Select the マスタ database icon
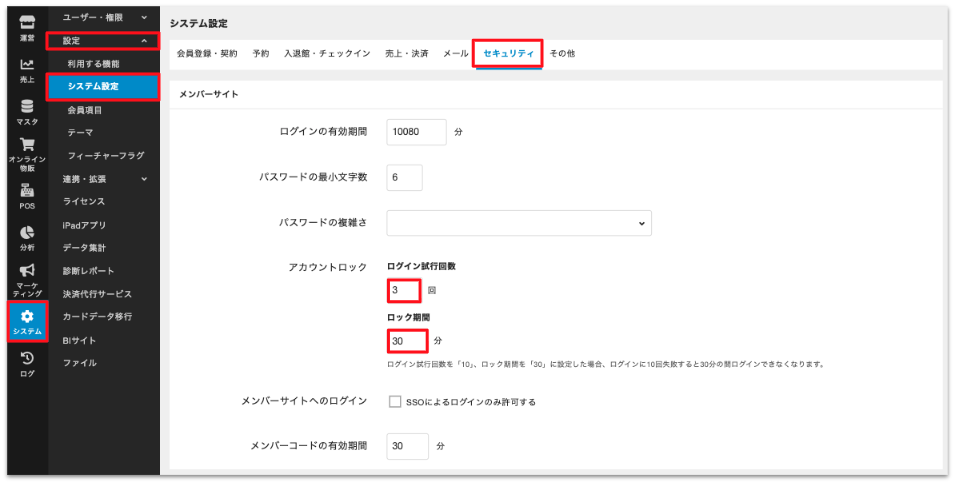This screenshot has height=483, width=955. tap(27, 111)
